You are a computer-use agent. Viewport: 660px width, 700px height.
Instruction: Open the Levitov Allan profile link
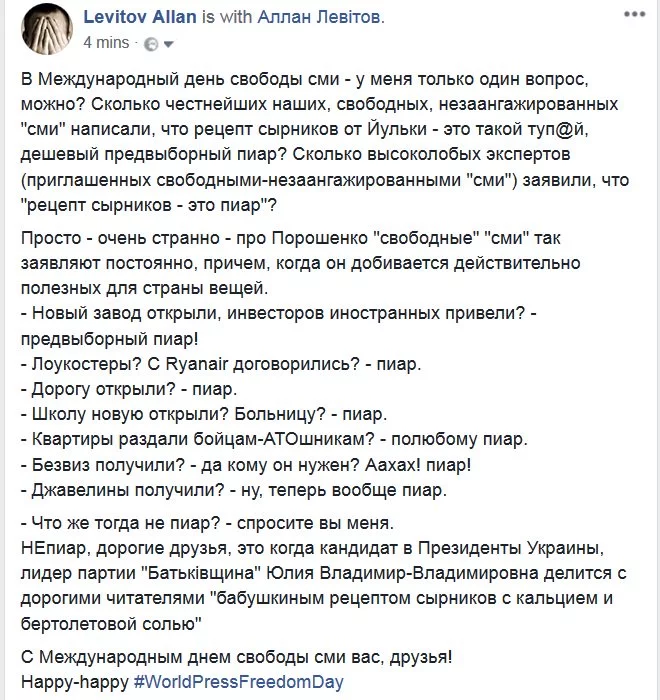click(140, 17)
